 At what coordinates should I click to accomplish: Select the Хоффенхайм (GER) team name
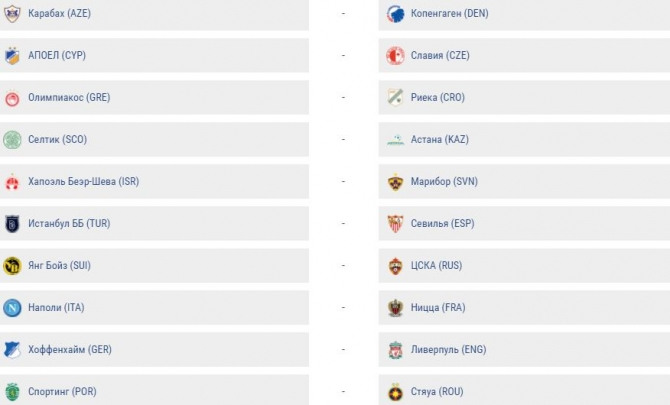point(70,350)
